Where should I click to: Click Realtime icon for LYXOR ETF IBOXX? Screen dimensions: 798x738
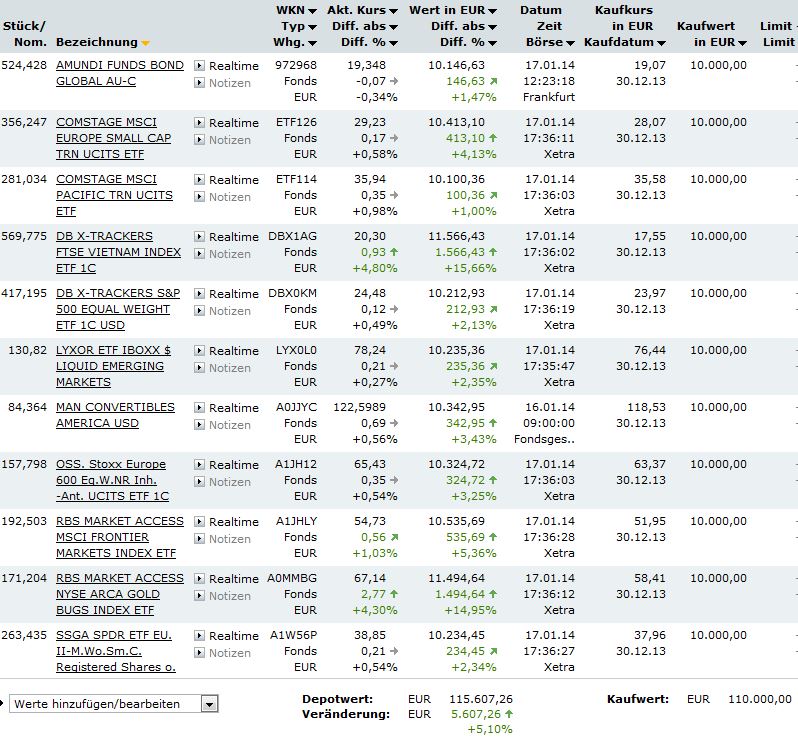point(200,351)
